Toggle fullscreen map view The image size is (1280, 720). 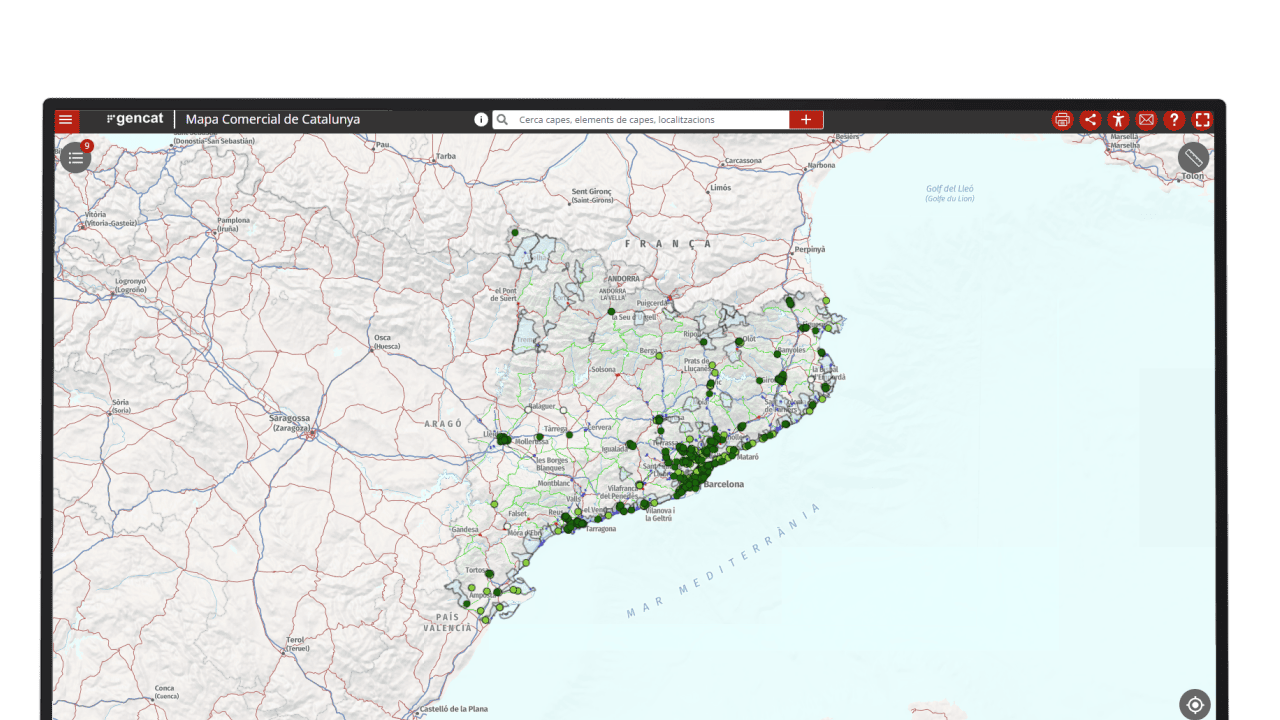click(1202, 120)
